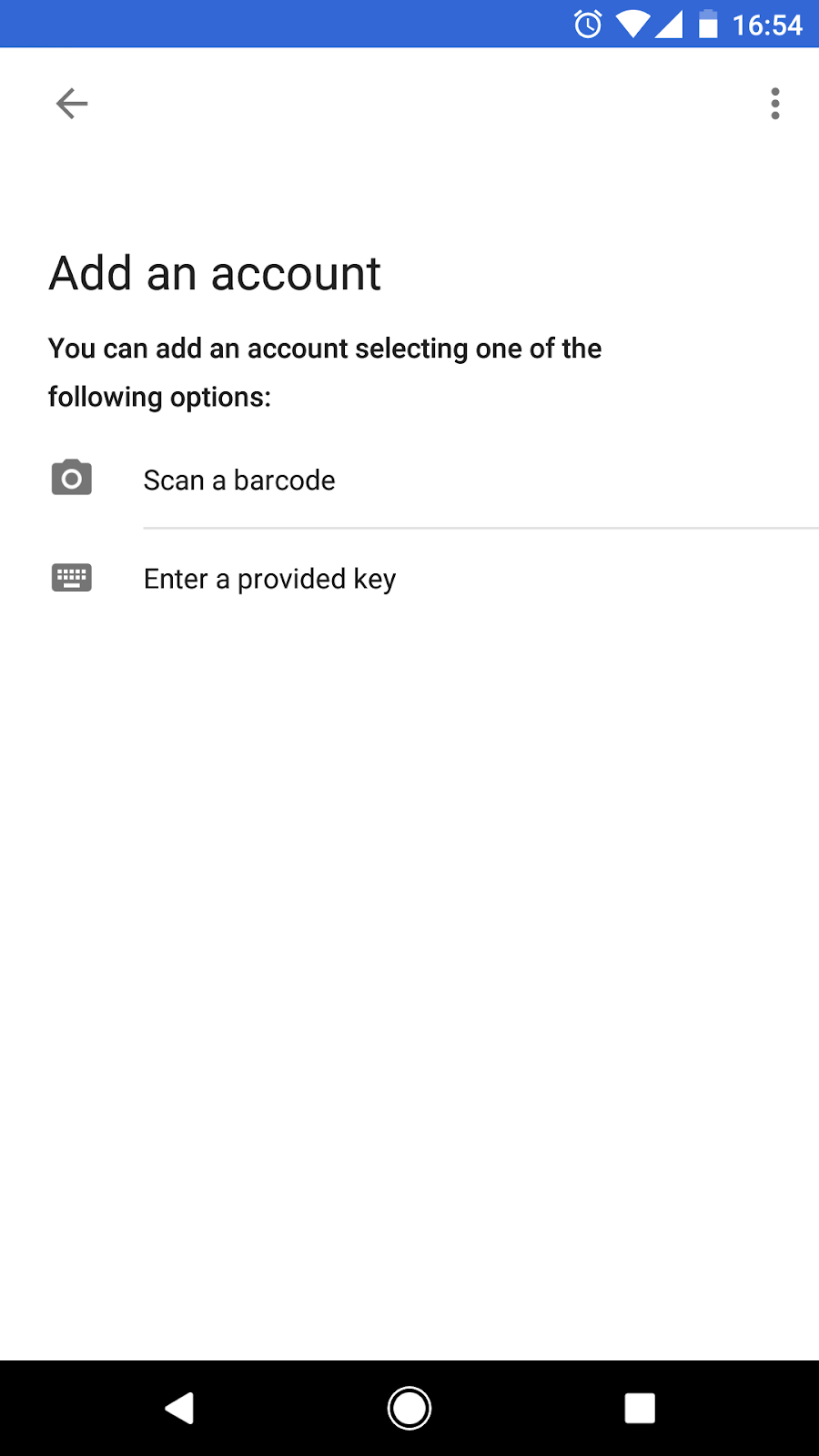Tap the Wi-Fi status icon
The image size is (819, 1456).
(631, 24)
